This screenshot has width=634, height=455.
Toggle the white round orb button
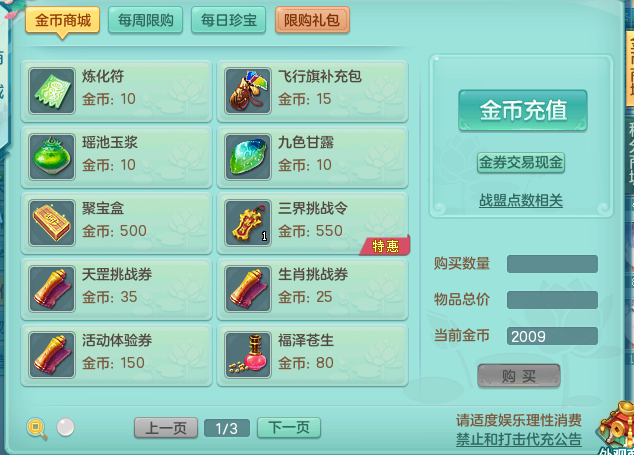[65, 427]
